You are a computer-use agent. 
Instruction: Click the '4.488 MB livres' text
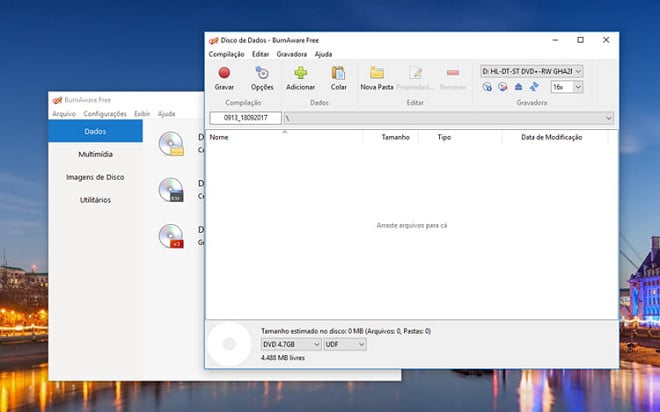[283, 358]
